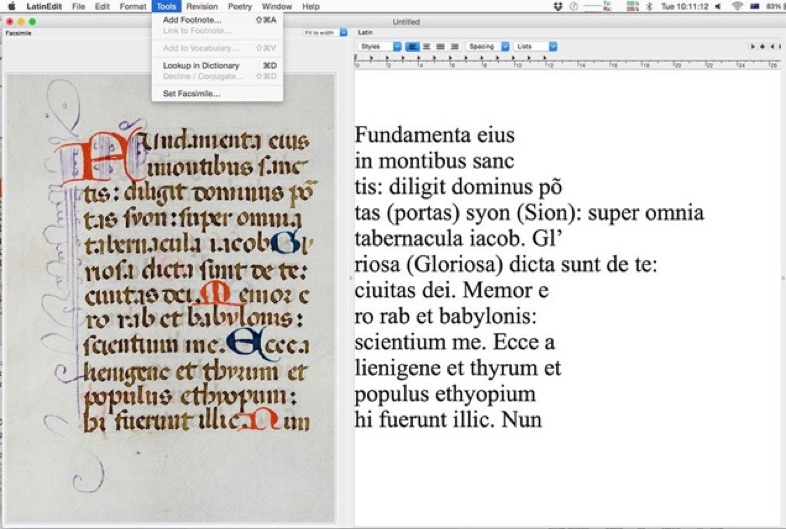Select right text alignment icon
Screen dimensions: 786x529
coord(455,47)
